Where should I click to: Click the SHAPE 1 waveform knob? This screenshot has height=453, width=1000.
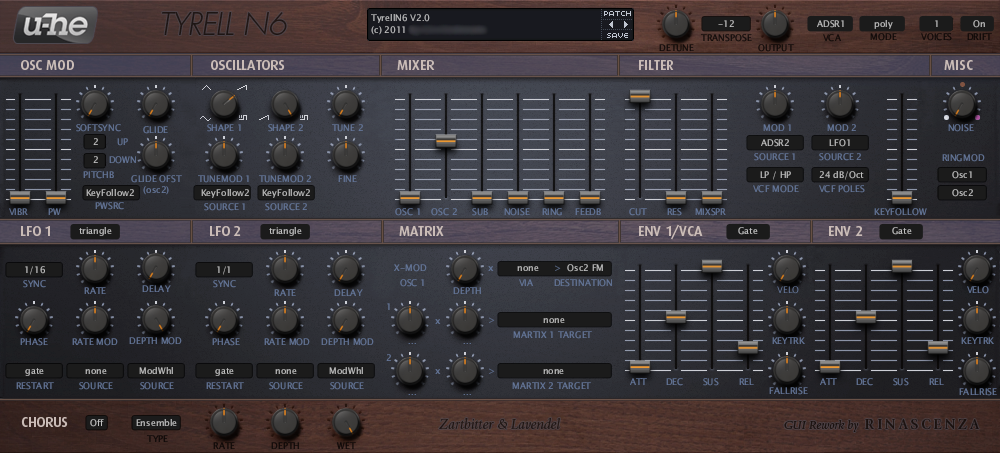click(x=223, y=103)
